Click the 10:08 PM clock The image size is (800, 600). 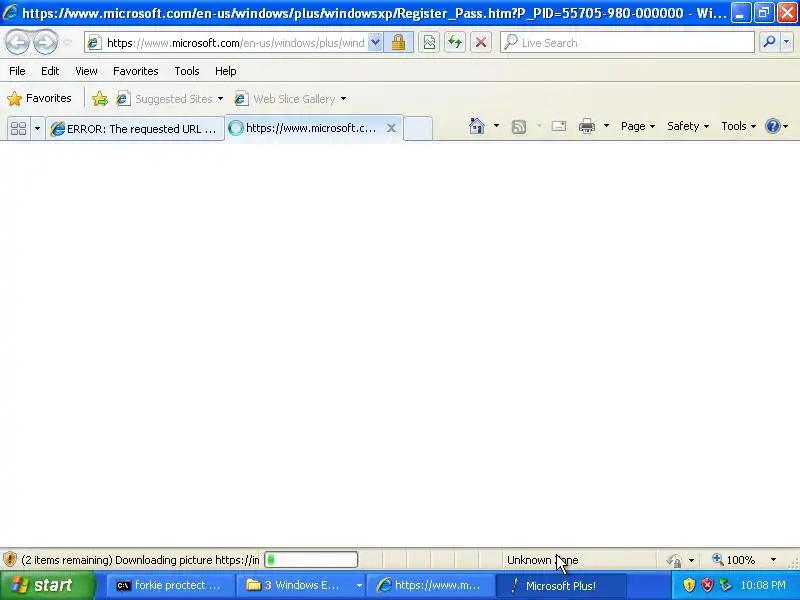click(763, 585)
